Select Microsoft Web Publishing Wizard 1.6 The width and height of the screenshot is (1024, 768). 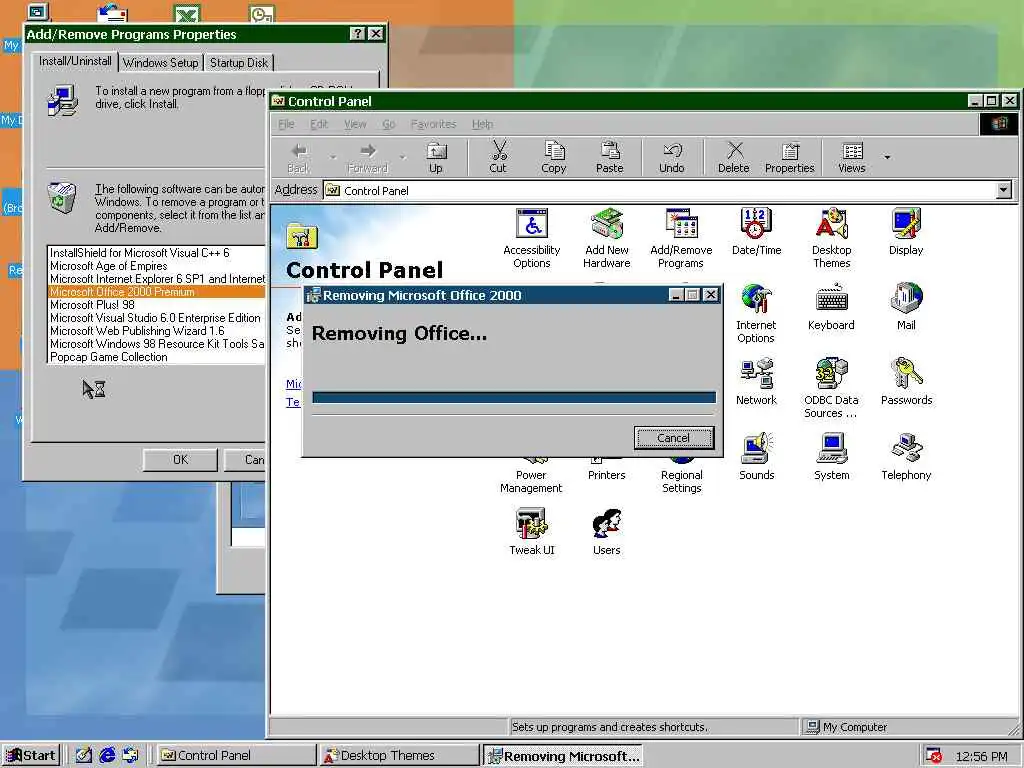(x=157, y=331)
